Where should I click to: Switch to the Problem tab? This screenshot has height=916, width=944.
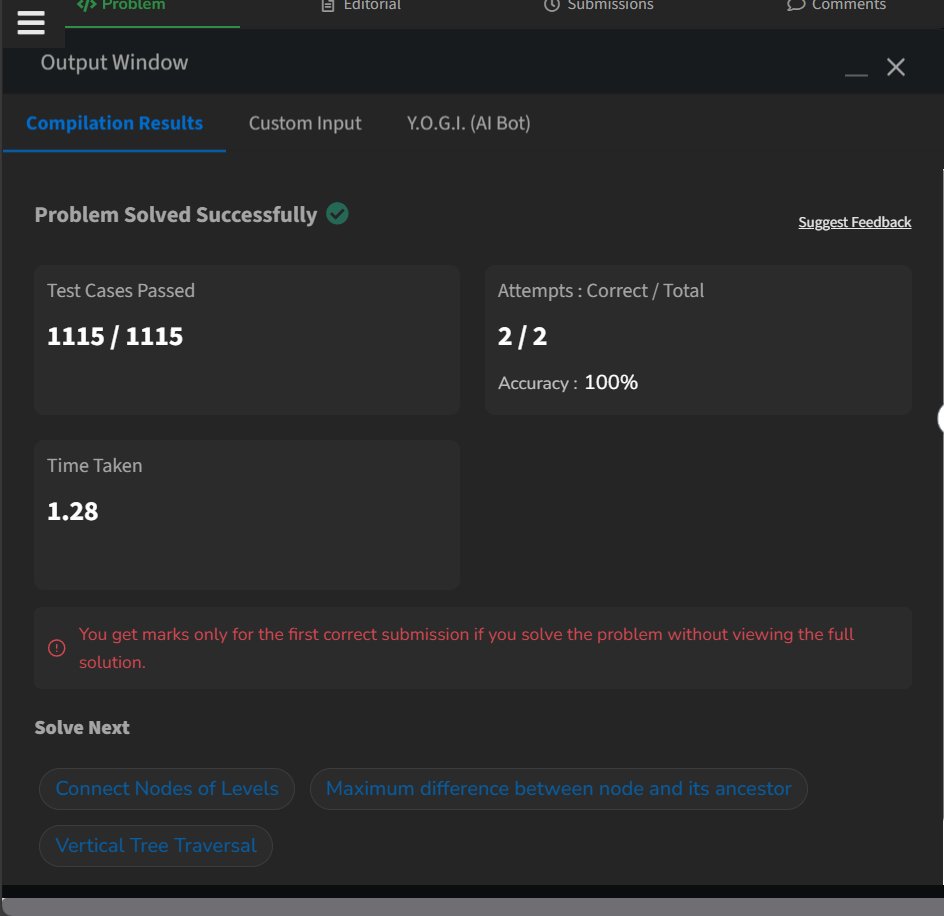(x=122, y=5)
